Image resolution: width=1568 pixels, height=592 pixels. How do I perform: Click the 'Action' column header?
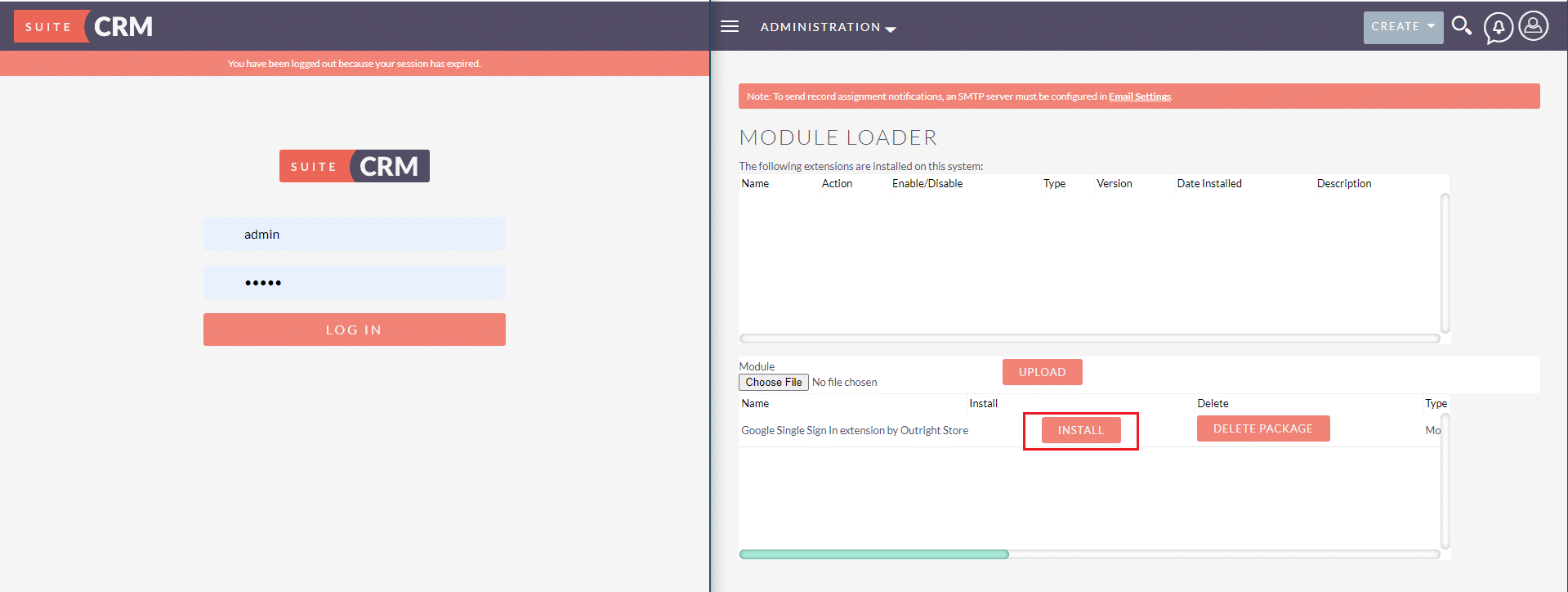pyautogui.click(x=837, y=183)
